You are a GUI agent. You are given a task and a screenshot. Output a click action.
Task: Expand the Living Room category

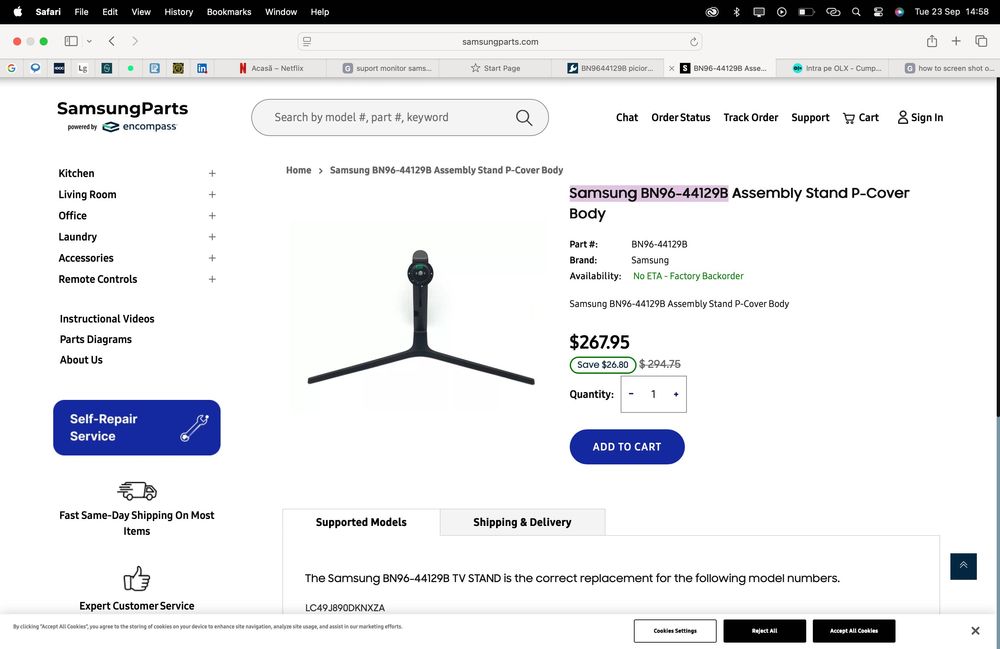tap(212, 195)
